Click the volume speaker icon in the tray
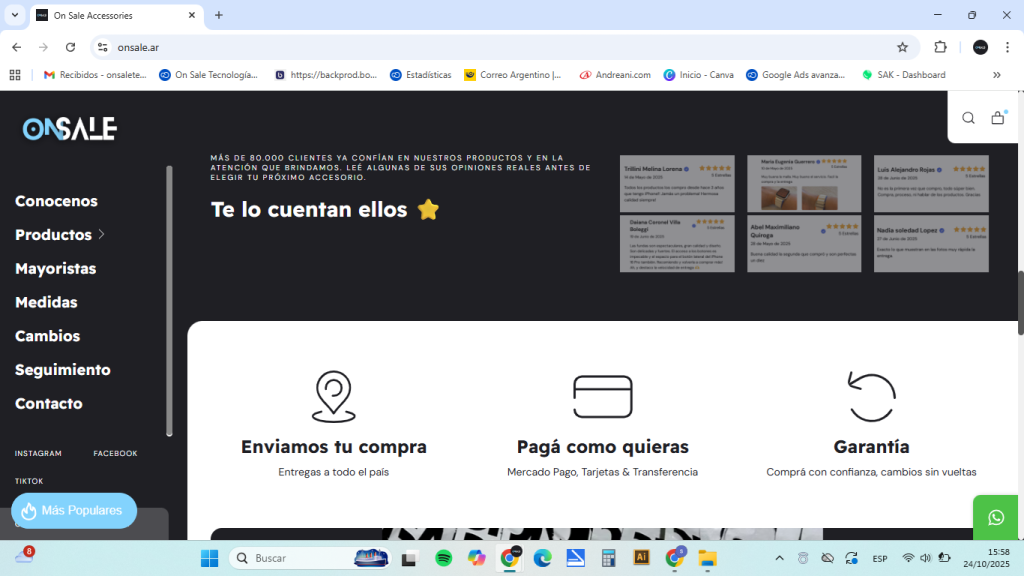The width and height of the screenshot is (1024, 576). point(925,558)
